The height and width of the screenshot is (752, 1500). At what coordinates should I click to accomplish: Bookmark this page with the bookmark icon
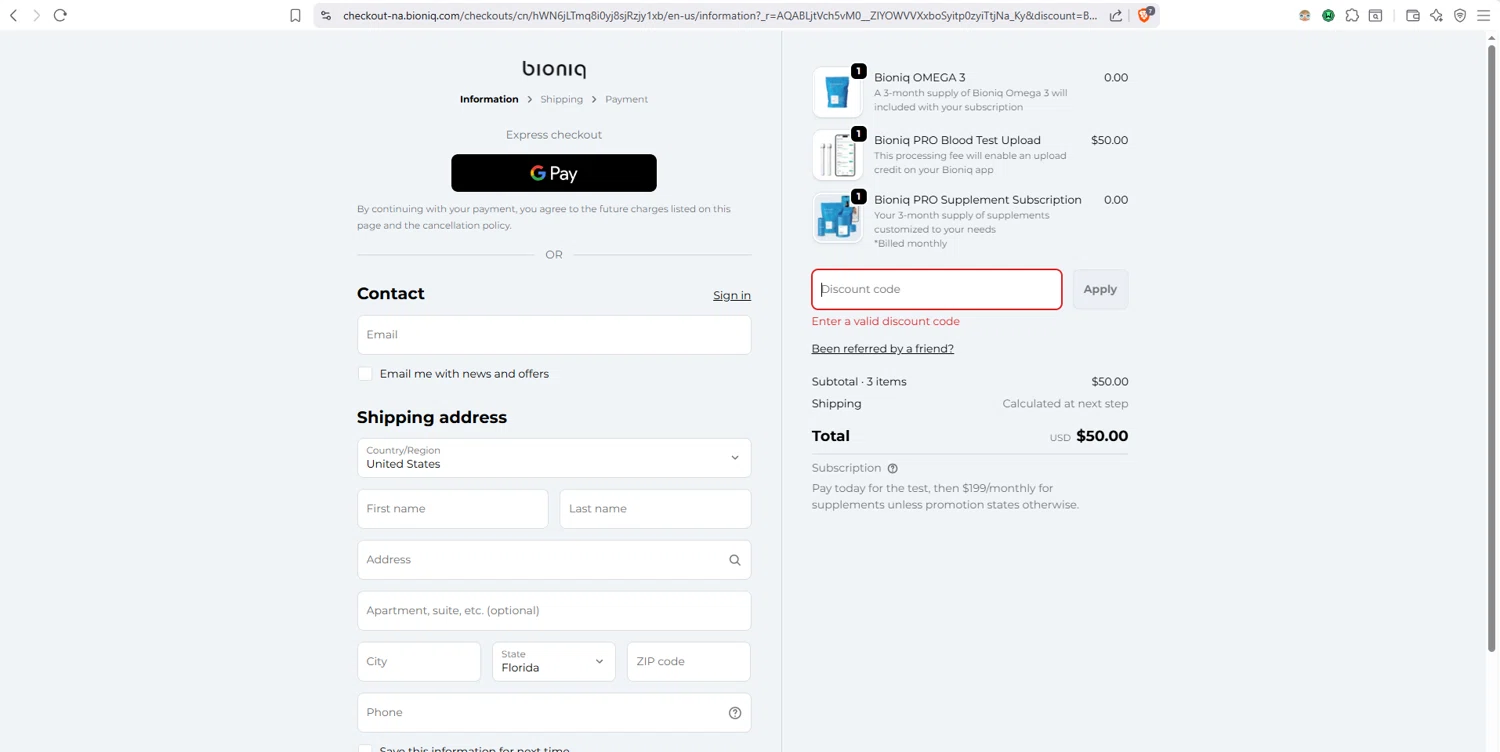tap(295, 15)
